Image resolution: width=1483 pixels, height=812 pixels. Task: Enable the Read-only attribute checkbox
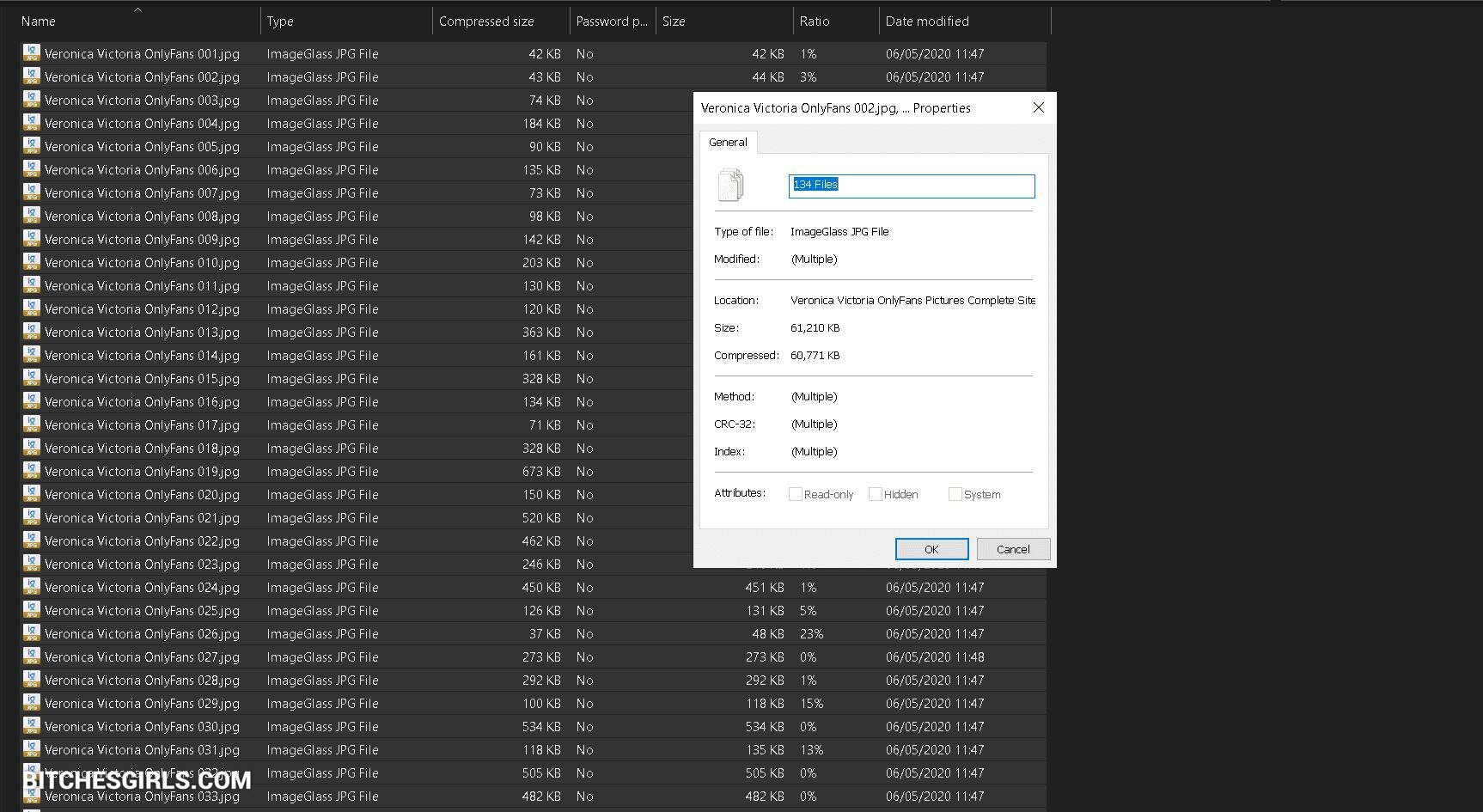pyautogui.click(x=796, y=494)
